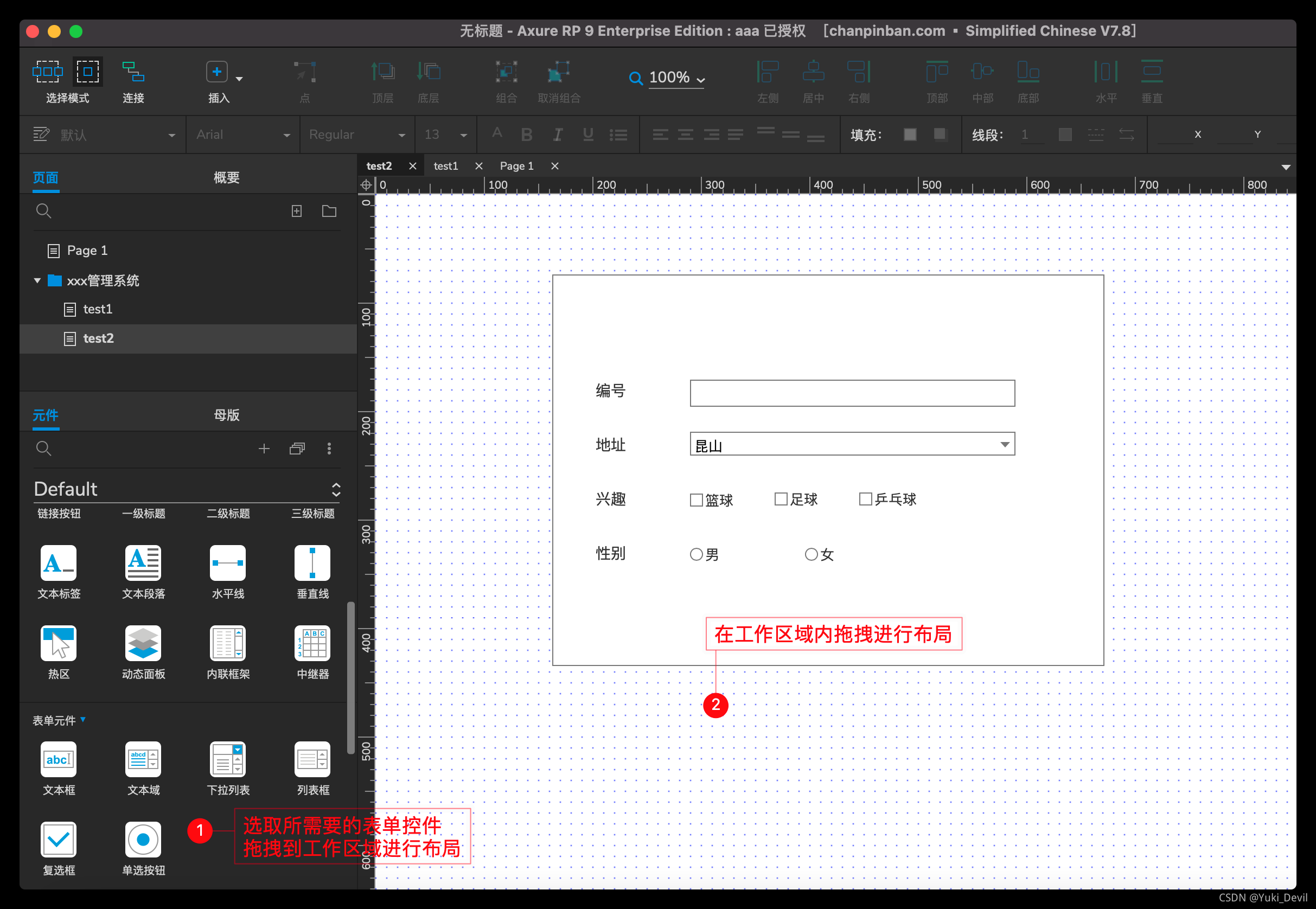Collapse the xxx管理系统 folder
Viewport: 1316px width, 909px height.
(x=37, y=281)
